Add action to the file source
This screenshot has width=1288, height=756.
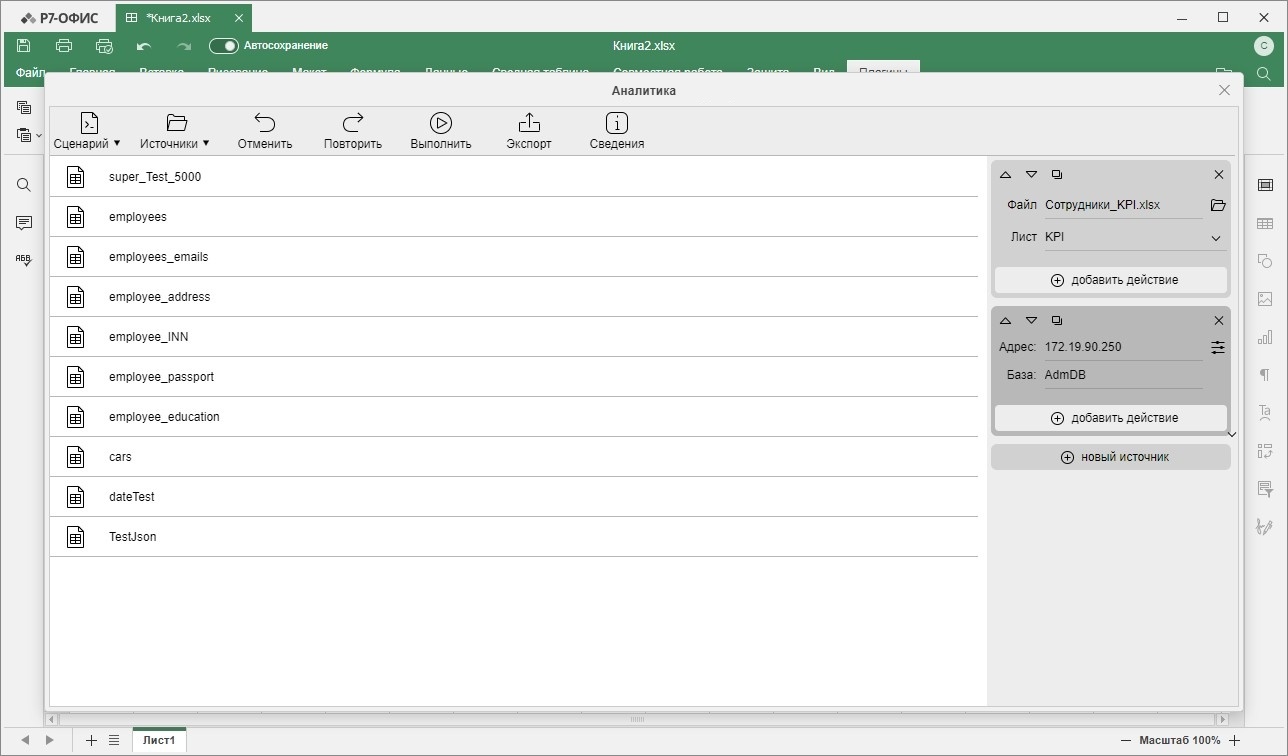(x=1111, y=280)
